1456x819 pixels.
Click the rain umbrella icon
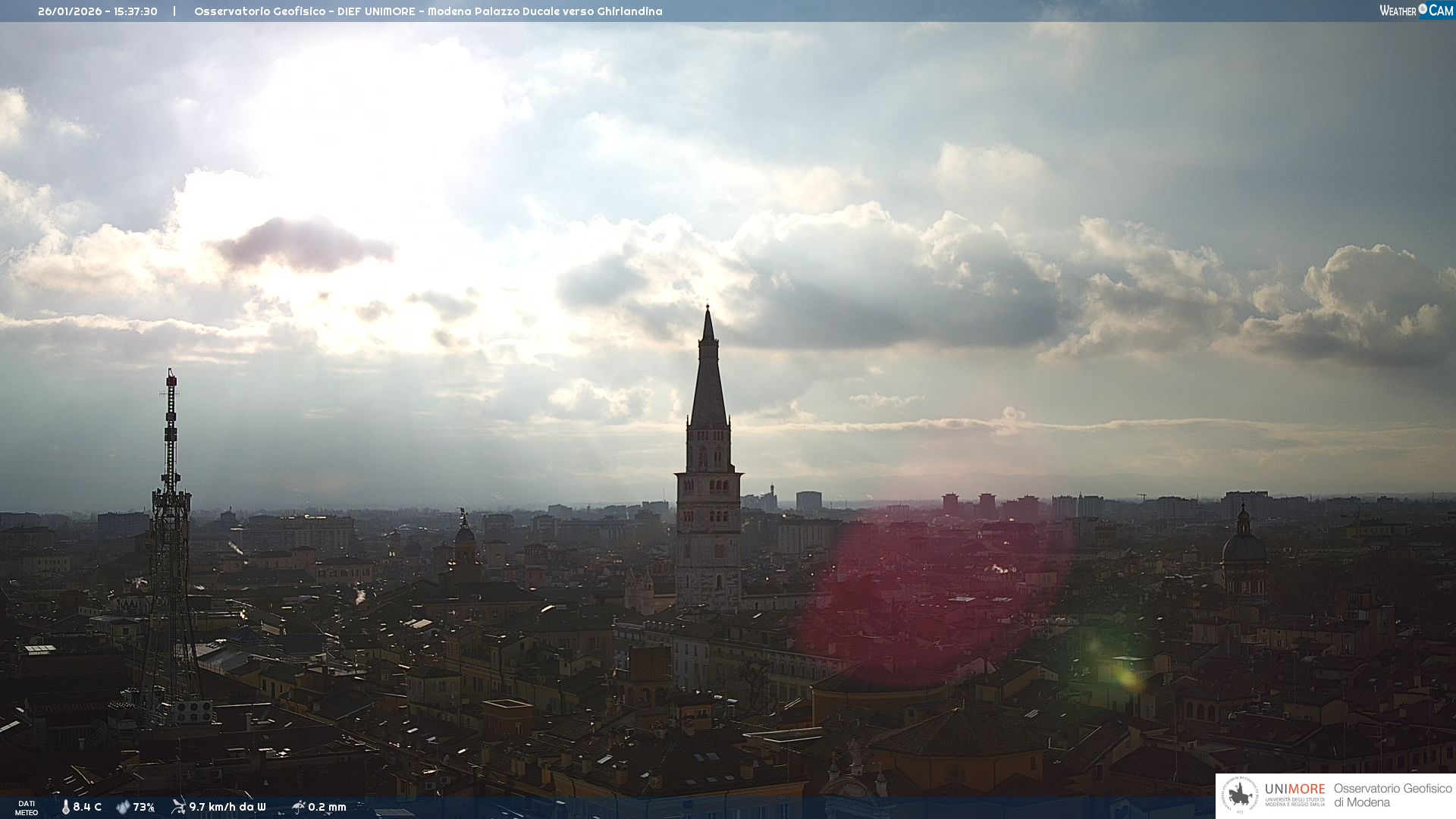[x=298, y=806]
